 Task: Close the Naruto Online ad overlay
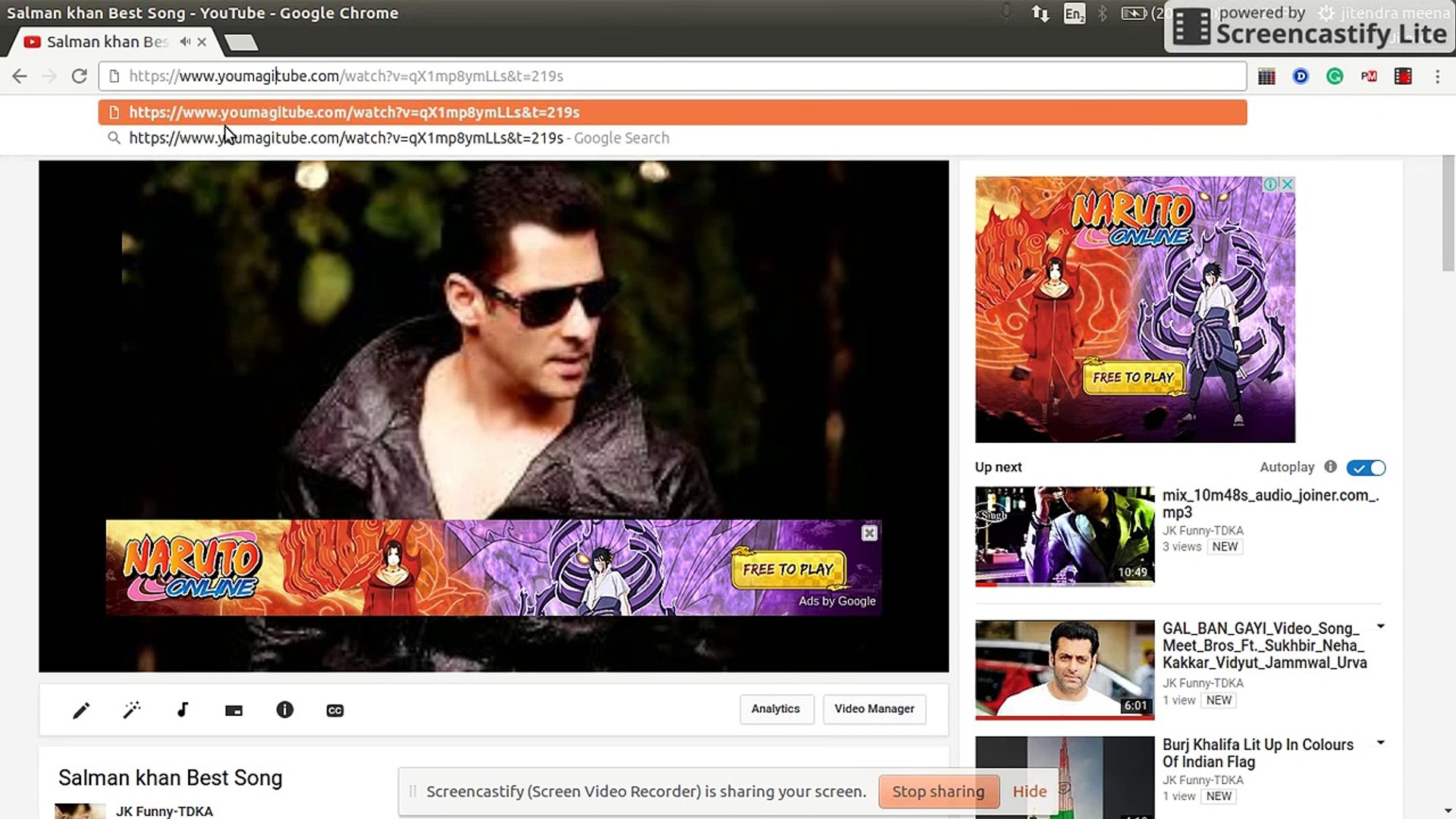pos(869,533)
